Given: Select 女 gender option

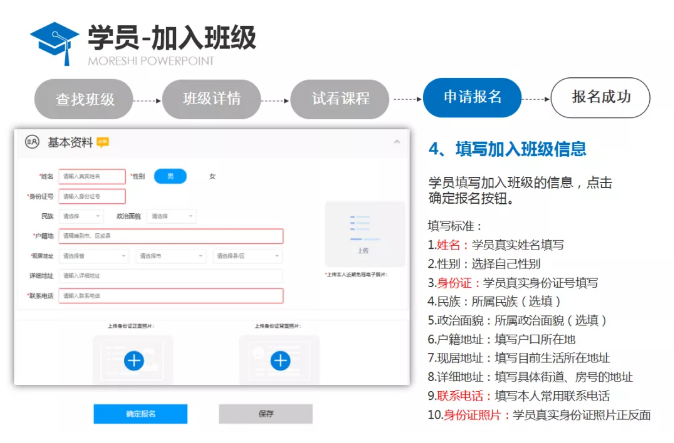Looking at the screenshot, I should tap(212, 176).
